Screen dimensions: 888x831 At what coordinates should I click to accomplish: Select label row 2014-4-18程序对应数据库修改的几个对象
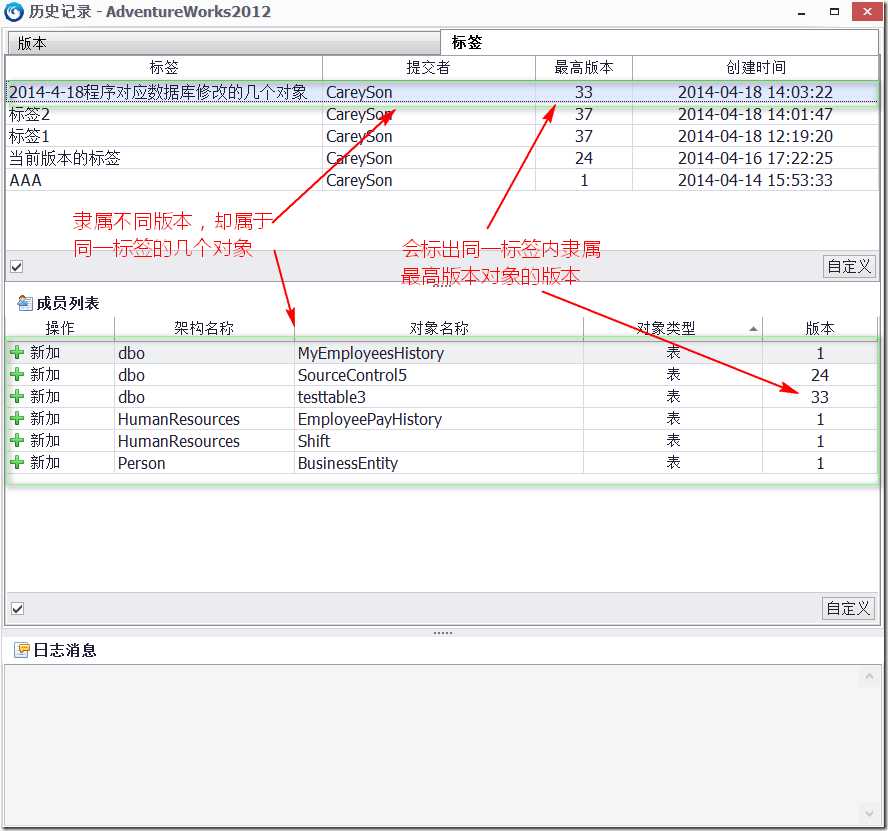point(442,92)
